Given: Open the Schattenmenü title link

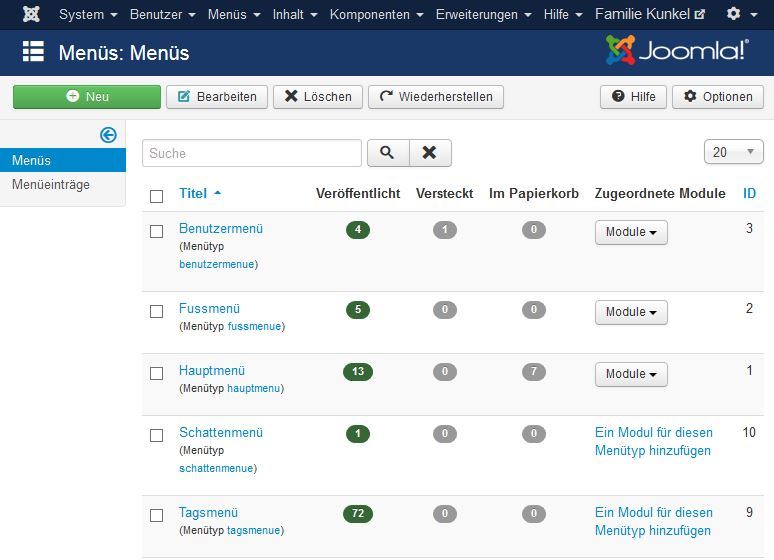Looking at the screenshot, I should pyautogui.click(x=221, y=433).
